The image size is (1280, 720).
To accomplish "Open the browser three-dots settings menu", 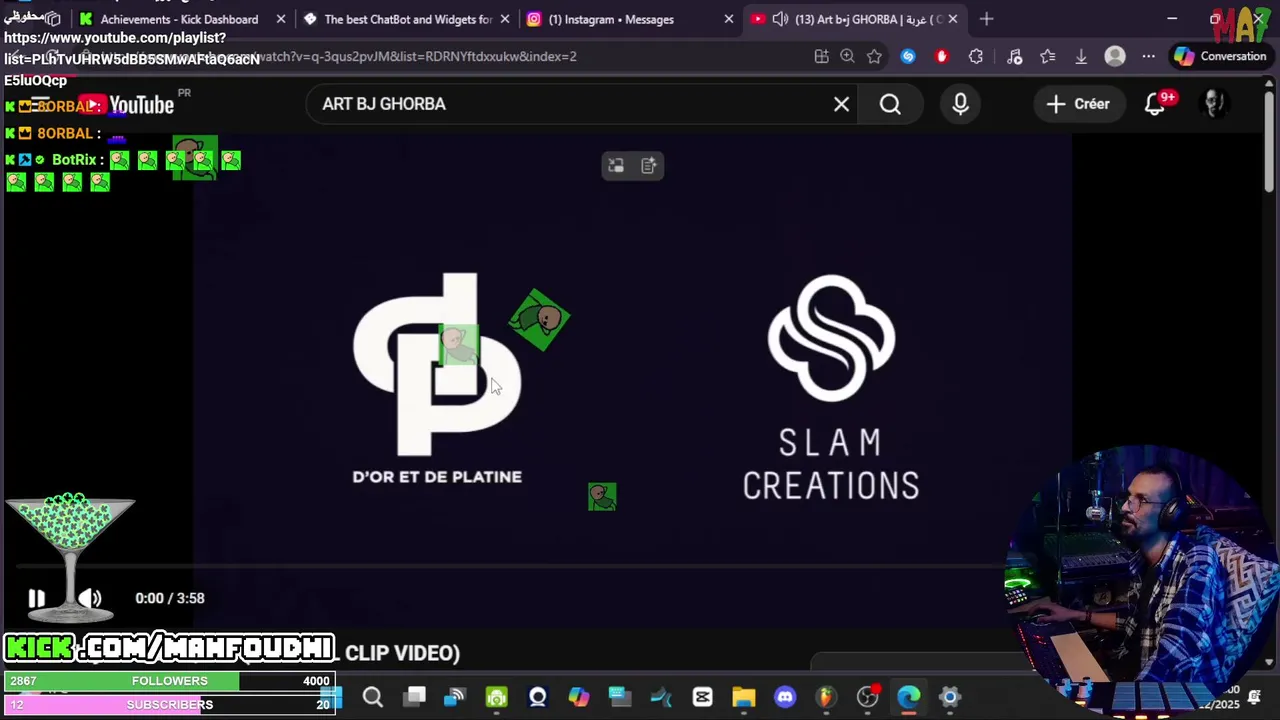I will coord(1148,57).
